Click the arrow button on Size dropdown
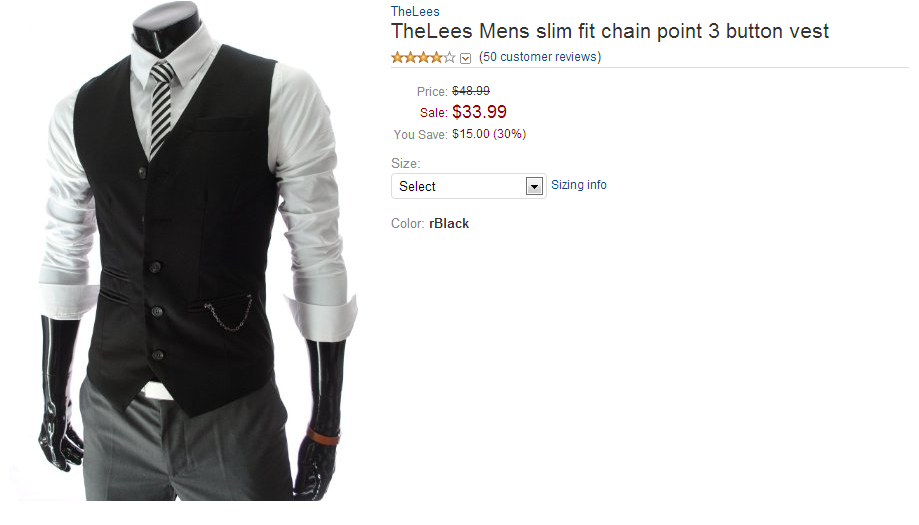Image resolution: width=919 pixels, height=525 pixels. click(x=534, y=187)
